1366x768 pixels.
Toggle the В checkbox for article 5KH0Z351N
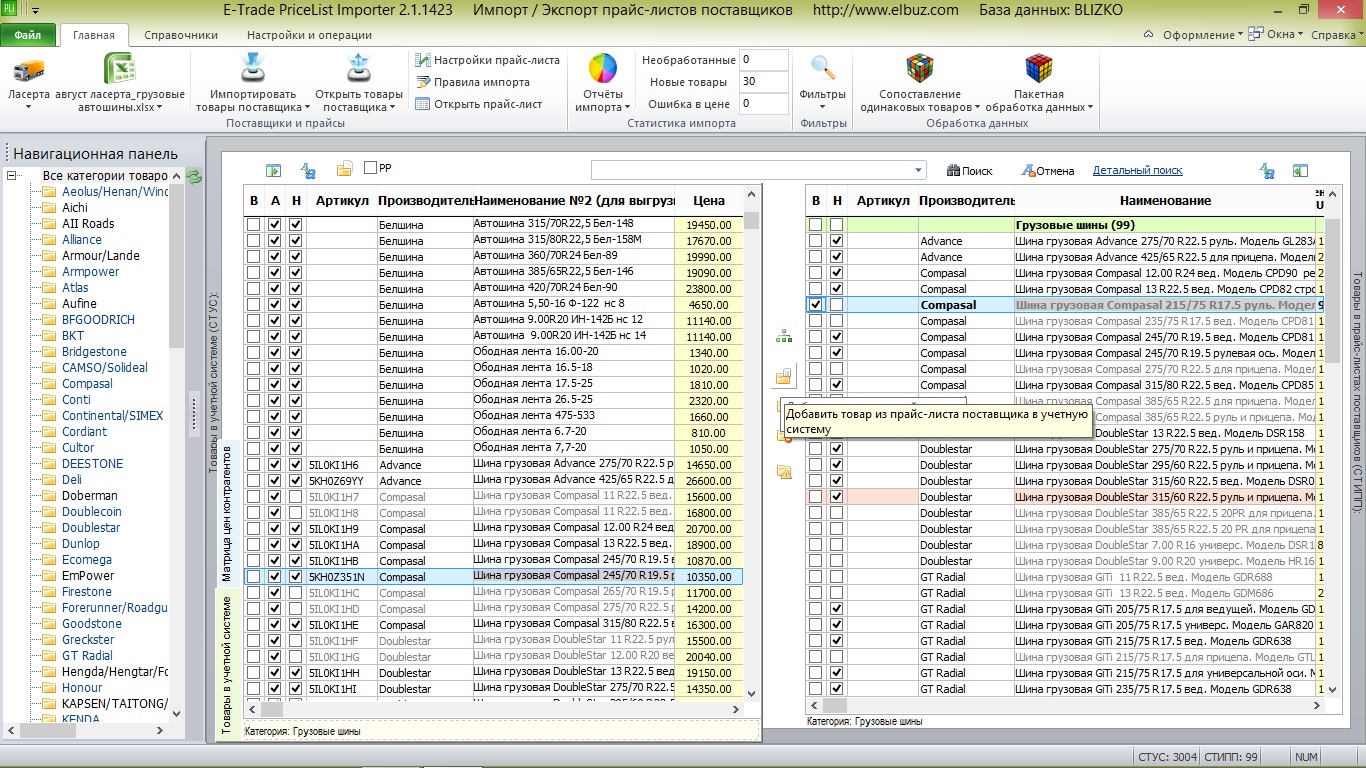pos(254,577)
